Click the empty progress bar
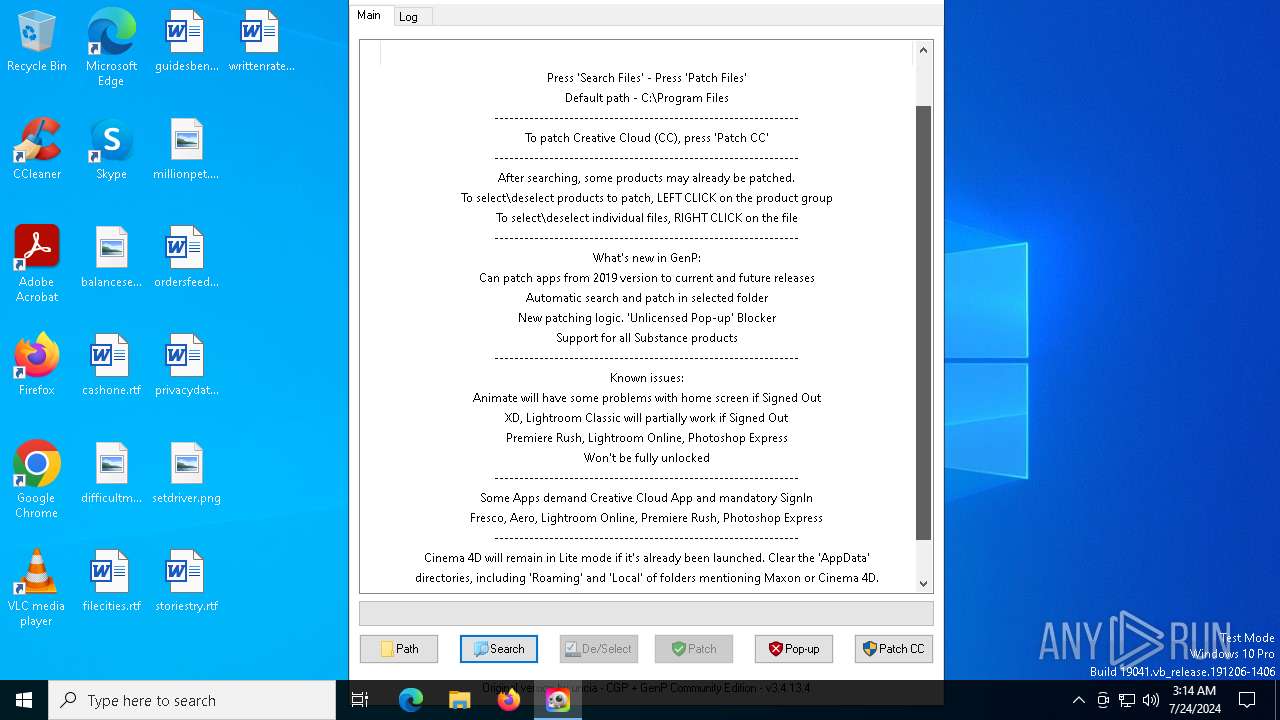The image size is (1280, 720). click(x=646, y=613)
